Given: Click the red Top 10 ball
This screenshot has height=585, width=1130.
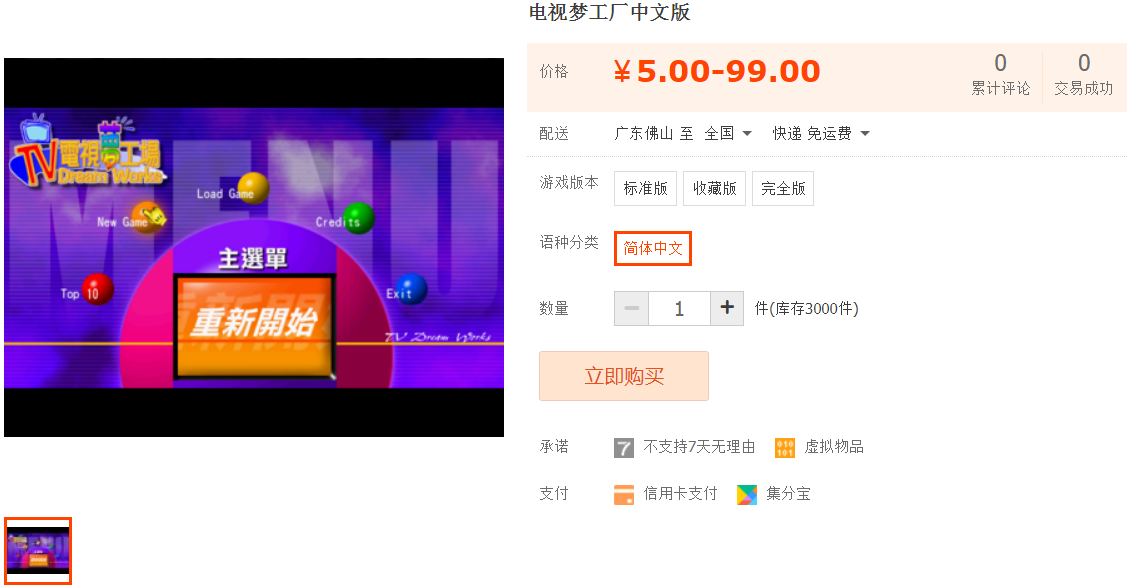Looking at the screenshot, I should pyautogui.click(x=97, y=290).
